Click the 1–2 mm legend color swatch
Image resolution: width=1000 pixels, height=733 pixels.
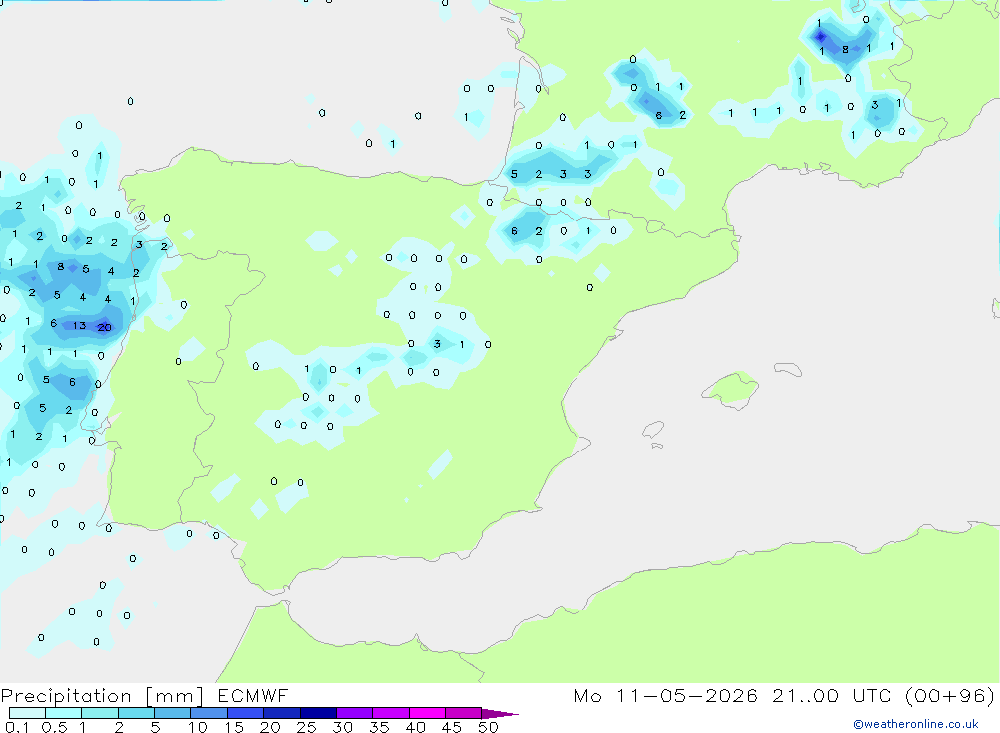point(100,713)
